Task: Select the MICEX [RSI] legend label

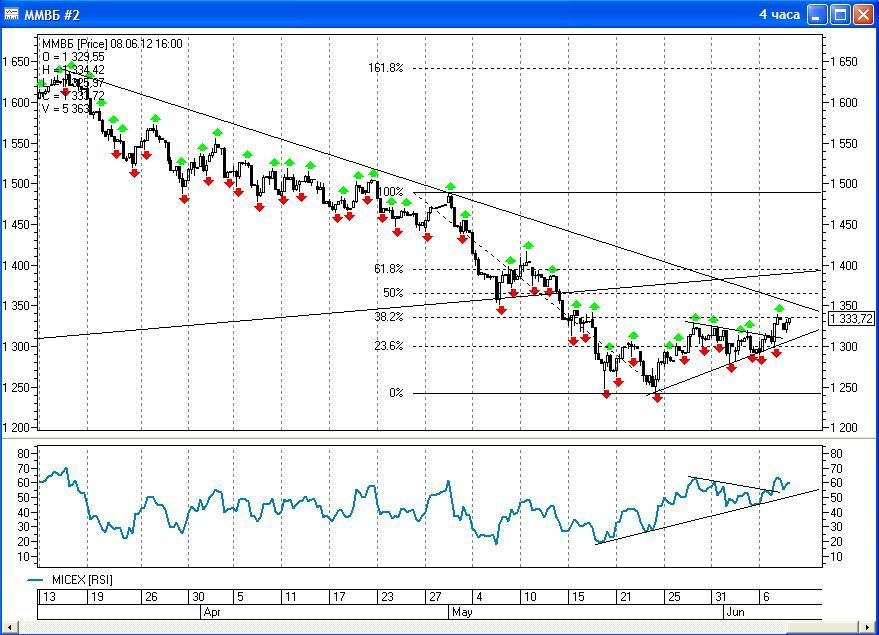Action: [82, 580]
